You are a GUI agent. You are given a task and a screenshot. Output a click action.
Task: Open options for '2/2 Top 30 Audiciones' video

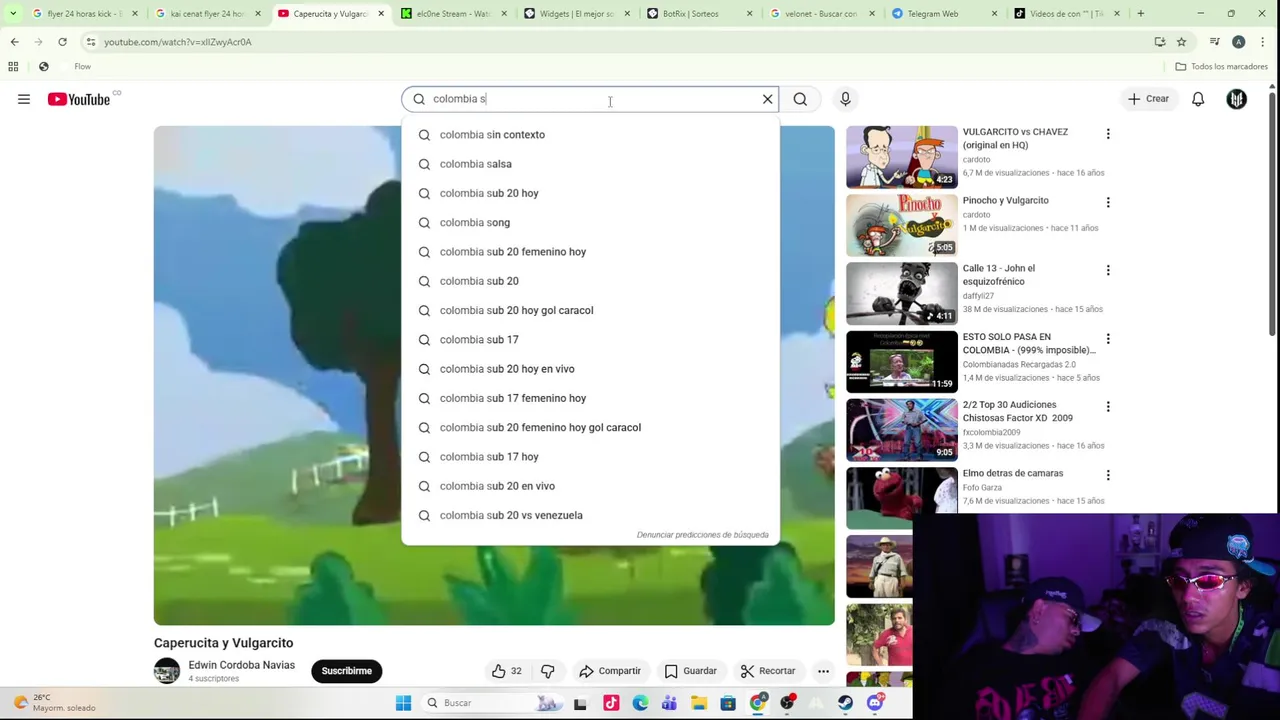pos(1108,407)
